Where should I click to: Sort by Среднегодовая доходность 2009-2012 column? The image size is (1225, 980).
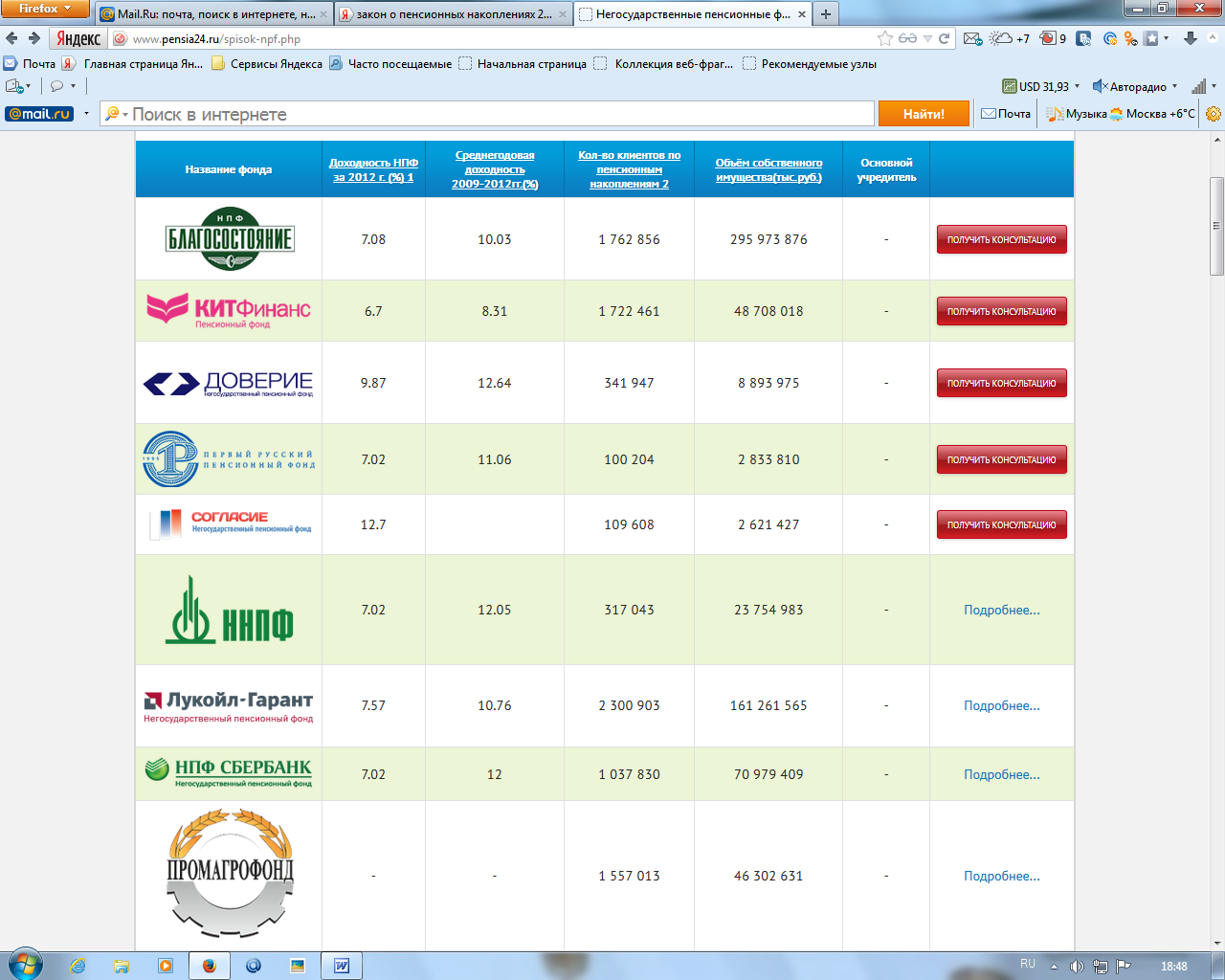pyautogui.click(x=495, y=169)
